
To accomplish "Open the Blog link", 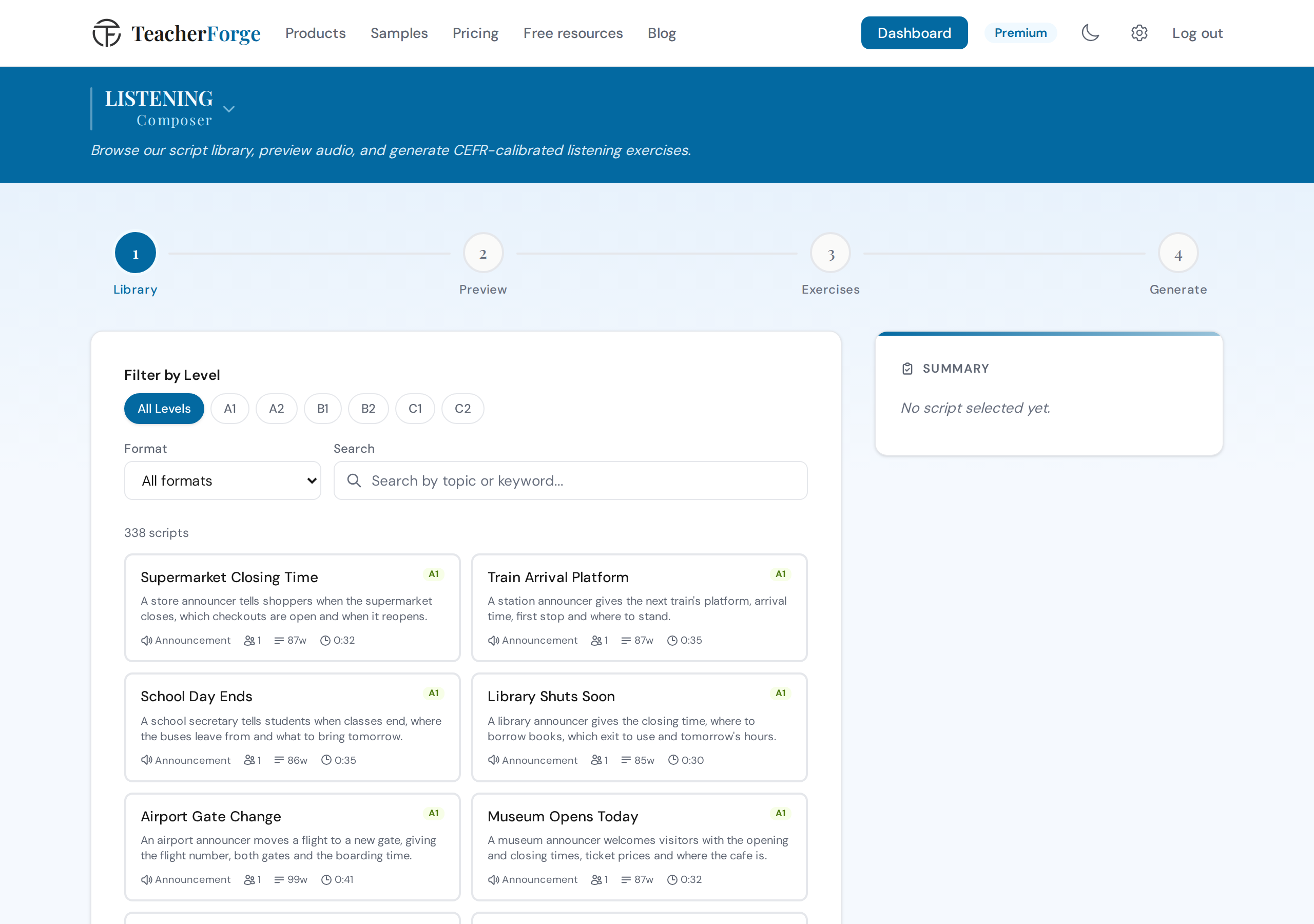I will (662, 33).
